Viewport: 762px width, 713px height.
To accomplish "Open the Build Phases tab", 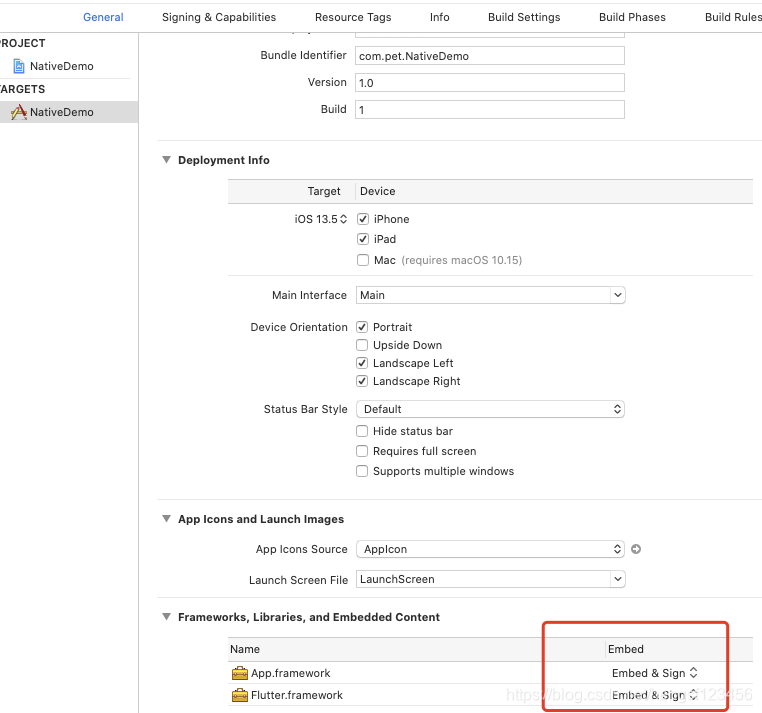I will click(x=632, y=17).
